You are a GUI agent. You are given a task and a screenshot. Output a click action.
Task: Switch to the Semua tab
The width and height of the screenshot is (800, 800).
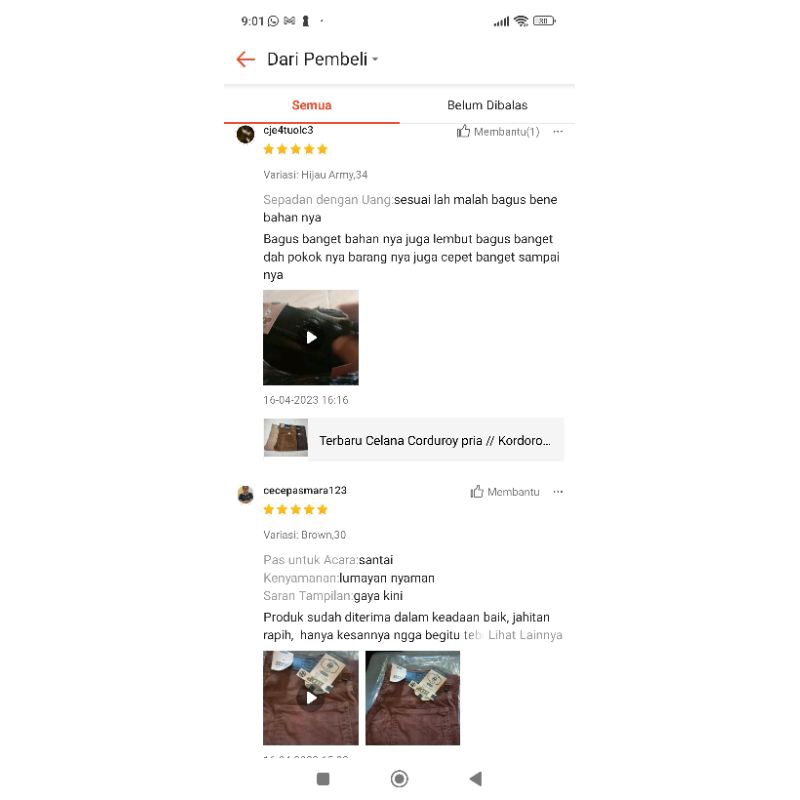pos(312,105)
